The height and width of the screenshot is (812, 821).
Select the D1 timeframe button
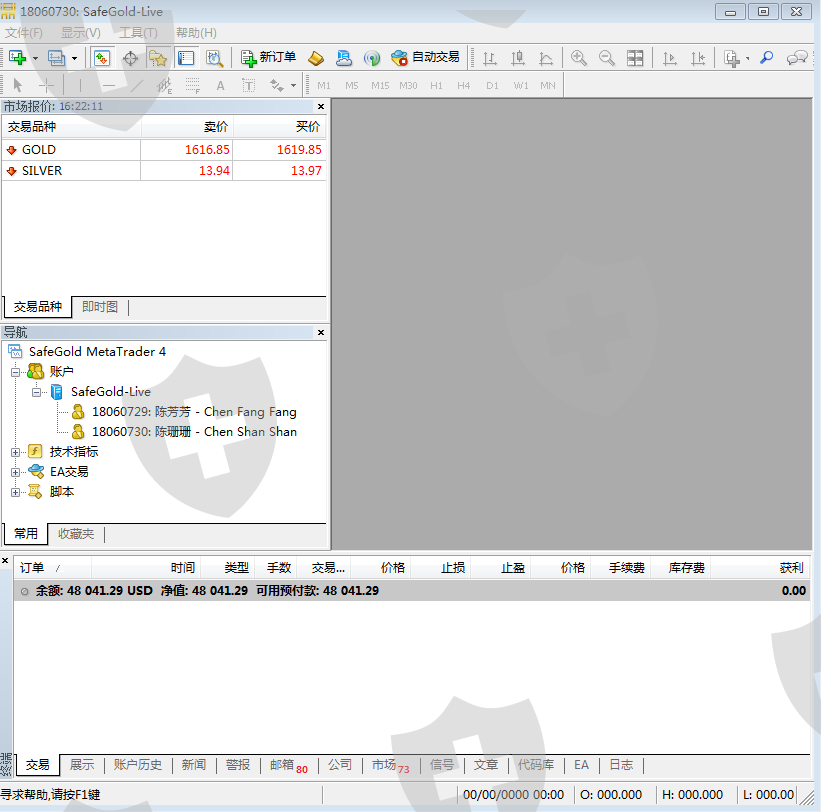click(x=492, y=85)
